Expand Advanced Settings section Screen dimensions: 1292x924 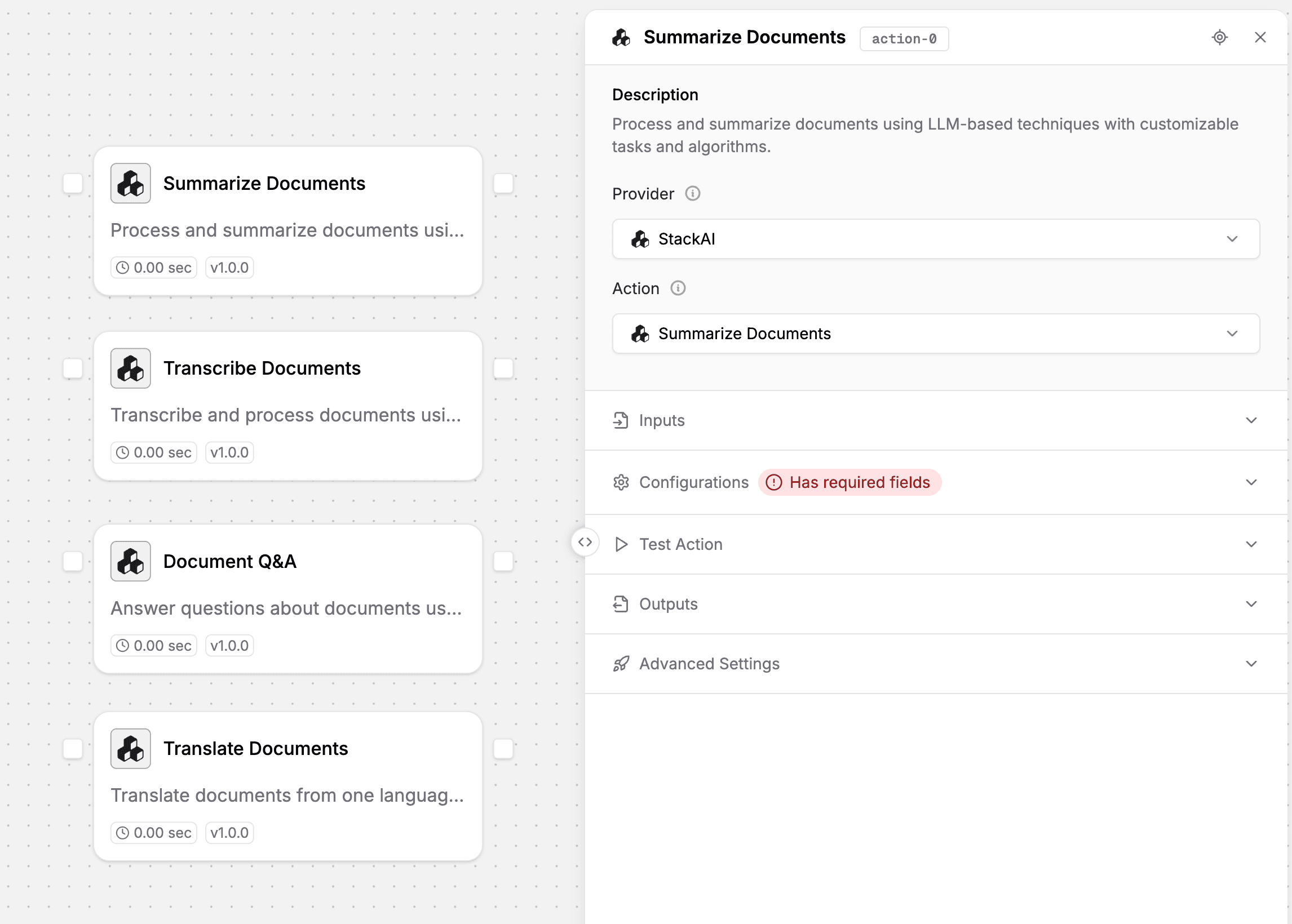(935, 664)
